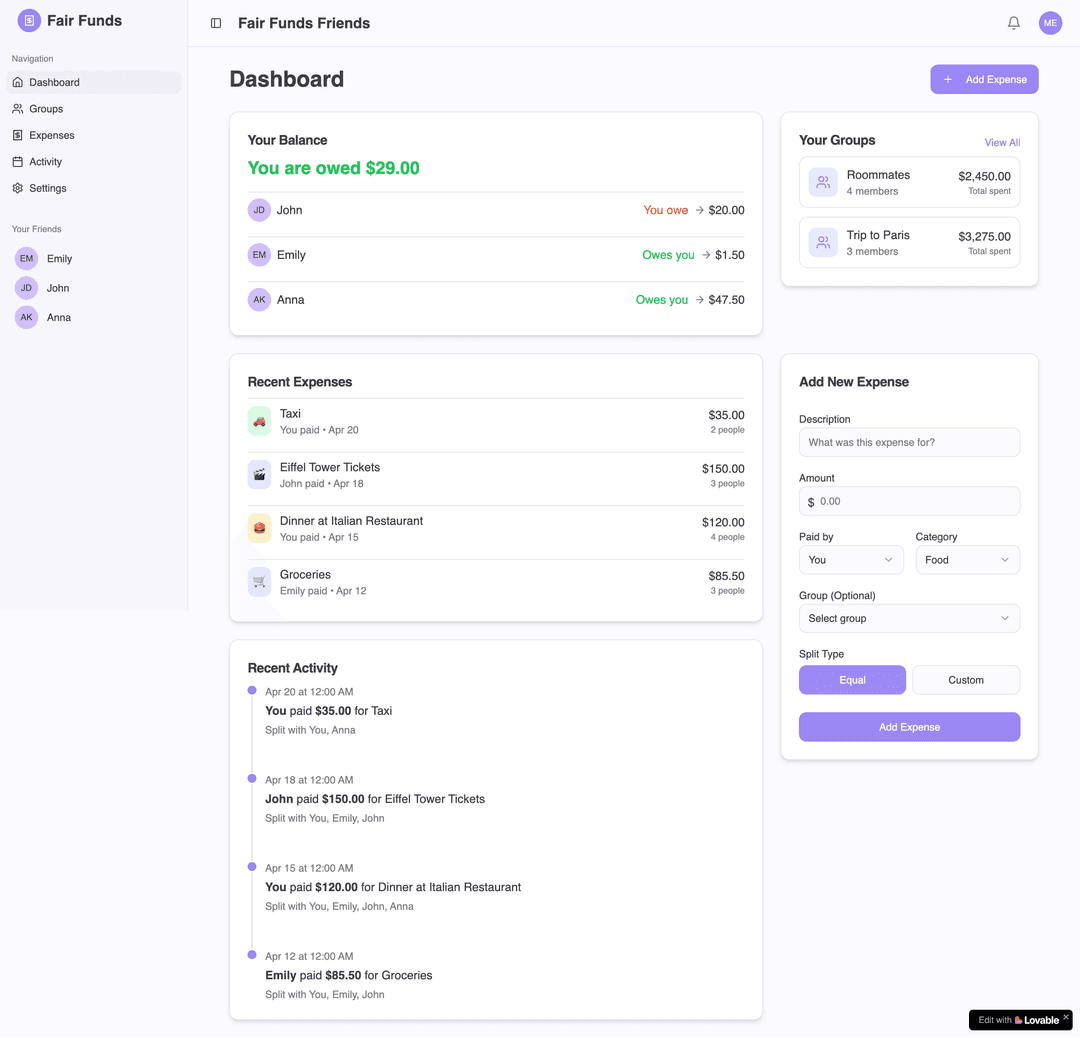
Task: Click the Fair Funds logo icon
Action: [29, 20]
